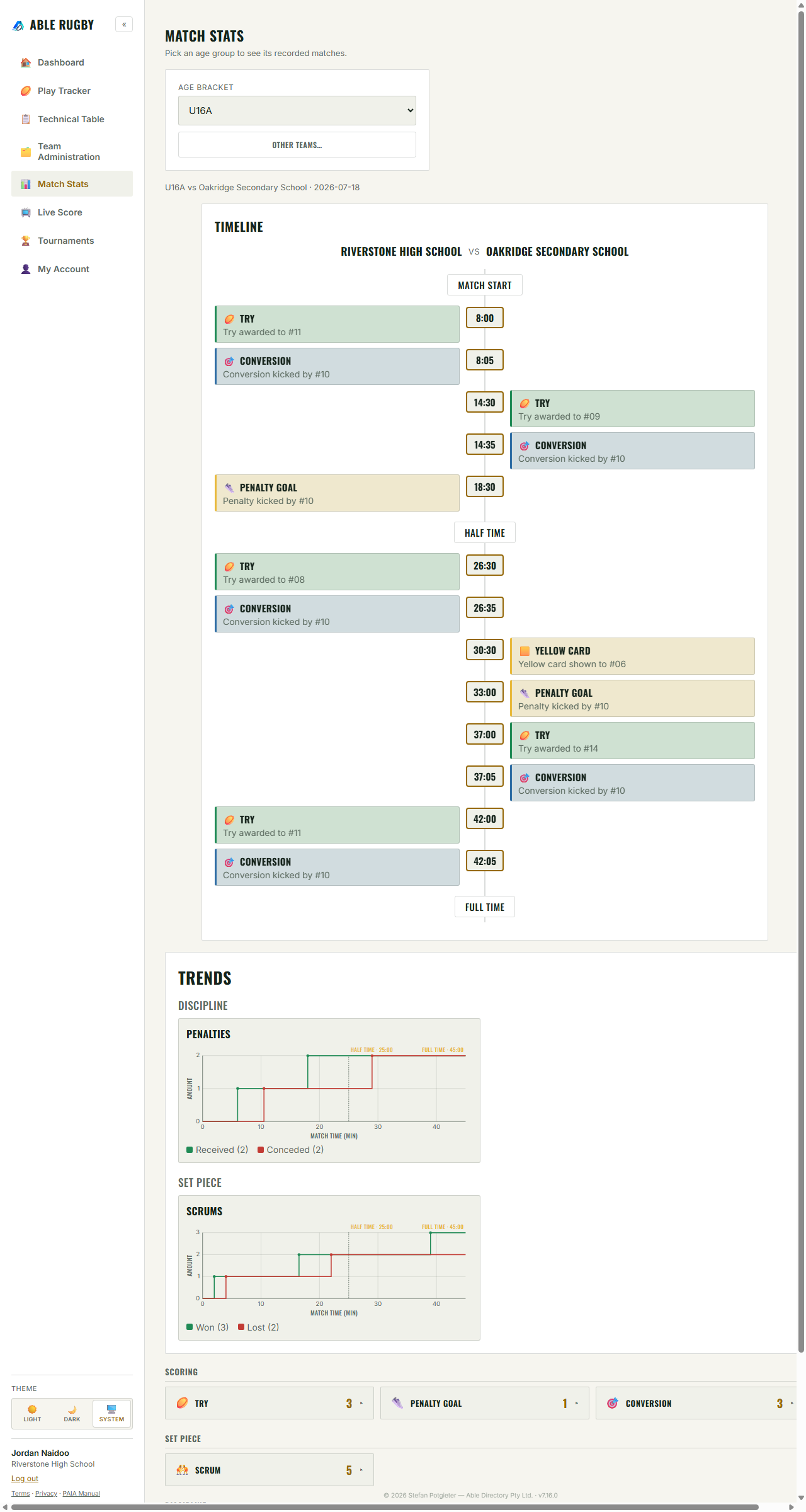Click the My Account person icon
Viewport: 806px width, 1512px height.
click(26, 269)
